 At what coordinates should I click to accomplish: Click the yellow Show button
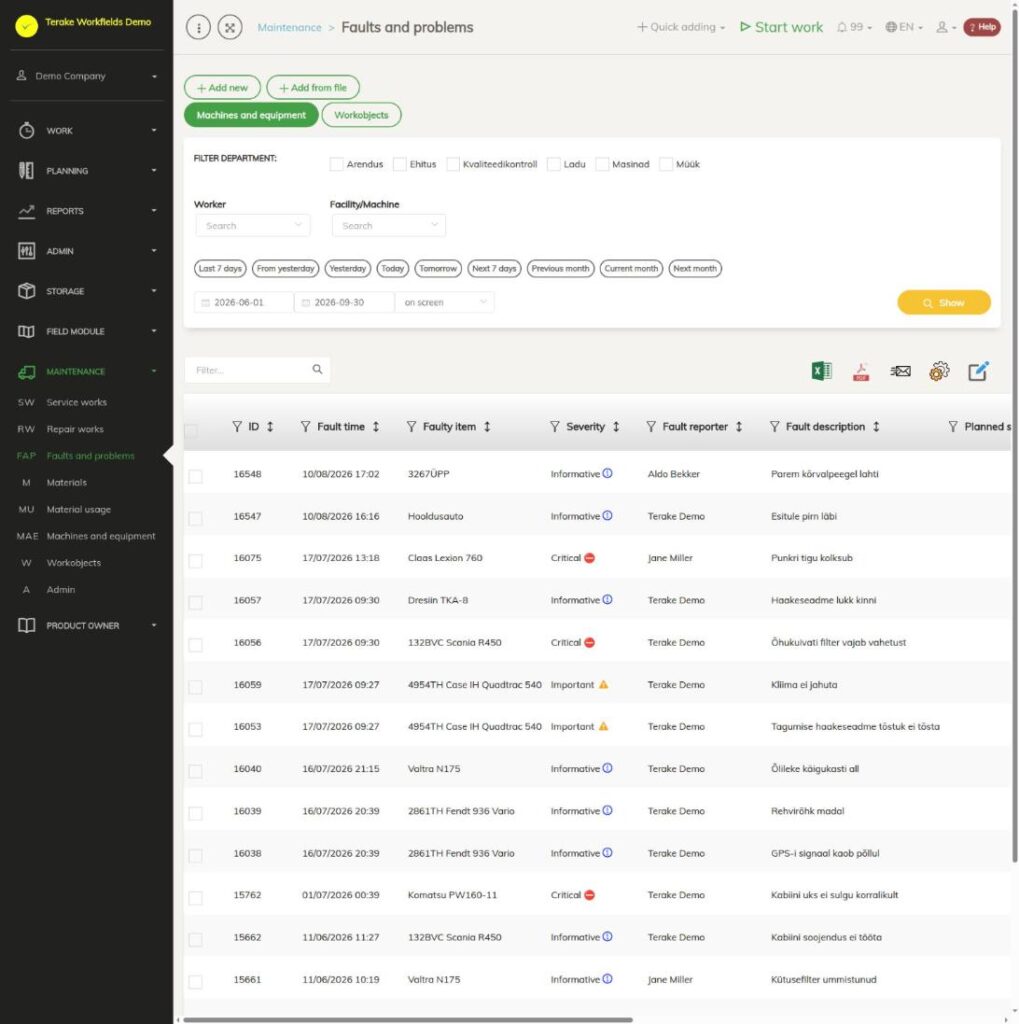point(944,302)
